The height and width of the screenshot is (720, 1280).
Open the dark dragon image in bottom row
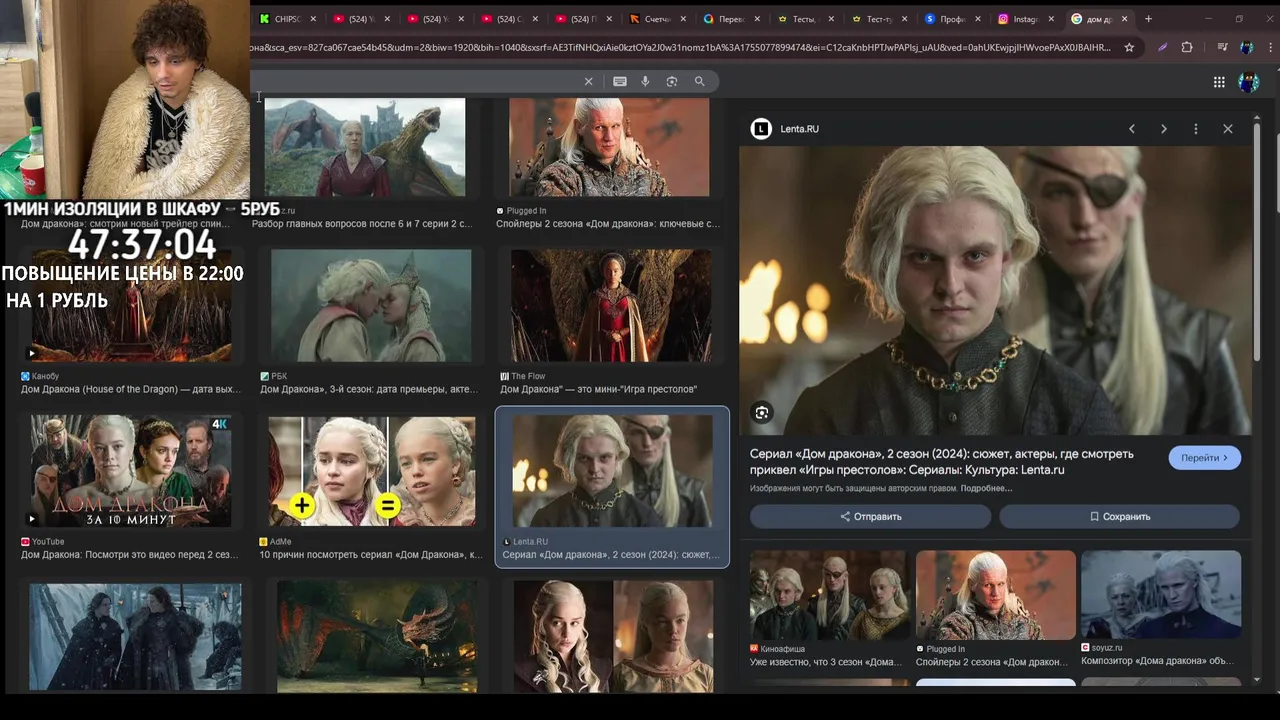377,637
